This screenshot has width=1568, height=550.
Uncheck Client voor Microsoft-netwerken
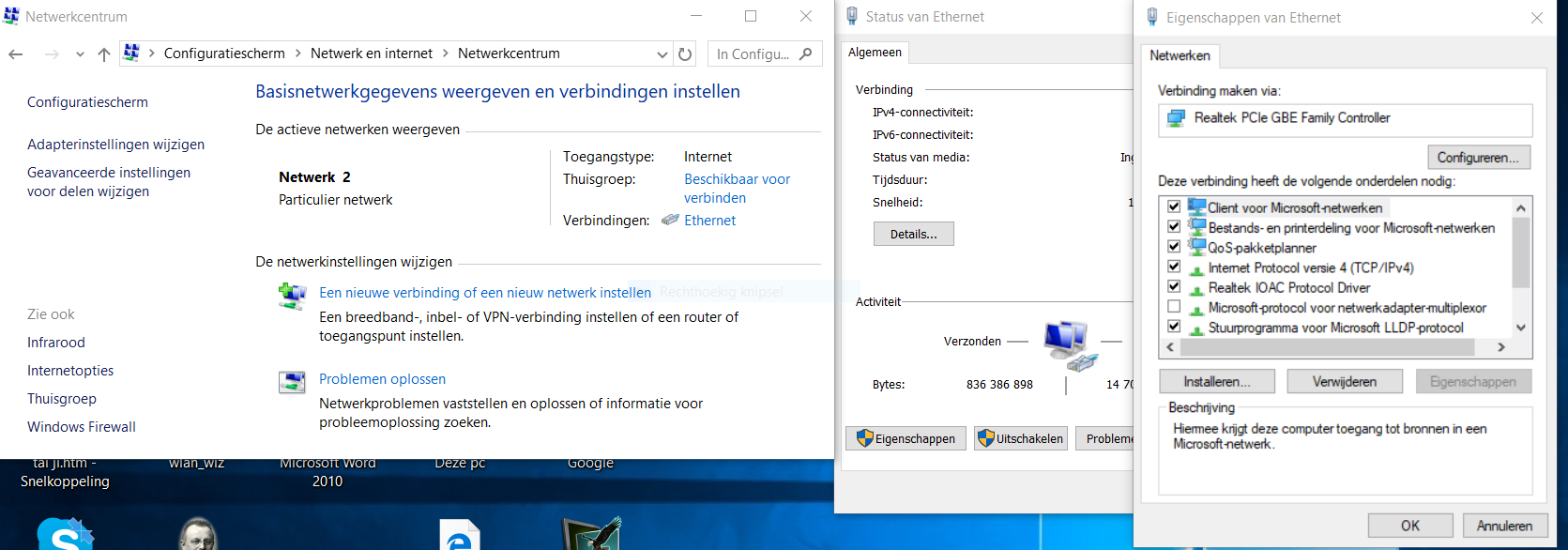tap(1174, 206)
